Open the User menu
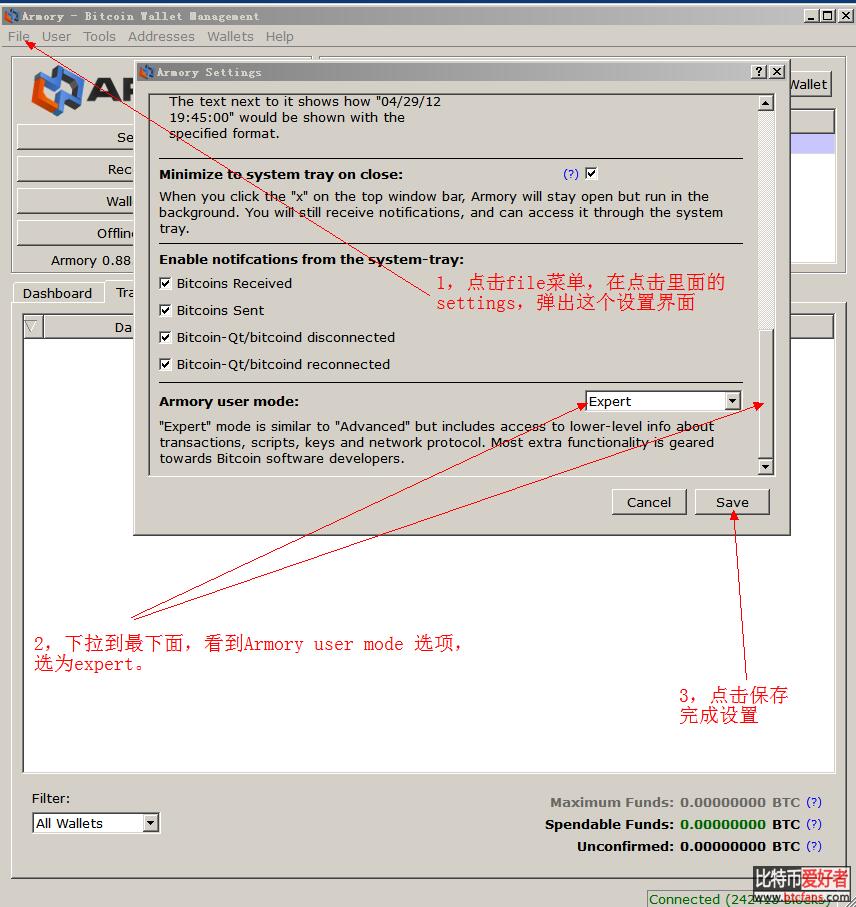Image resolution: width=856 pixels, height=907 pixels. [56, 36]
